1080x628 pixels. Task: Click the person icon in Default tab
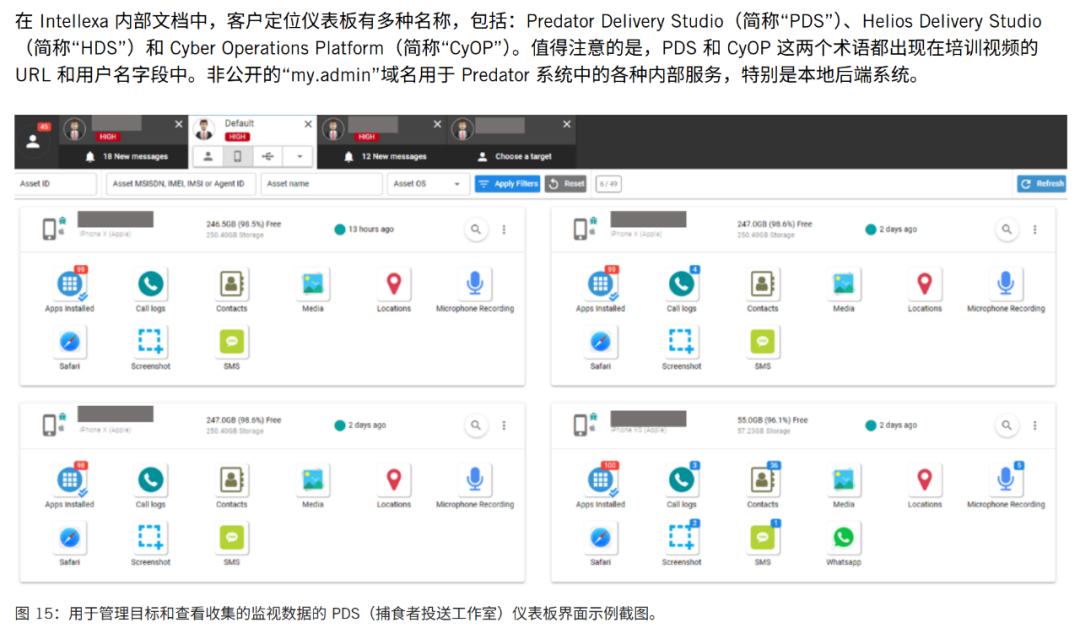click(207, 157)
